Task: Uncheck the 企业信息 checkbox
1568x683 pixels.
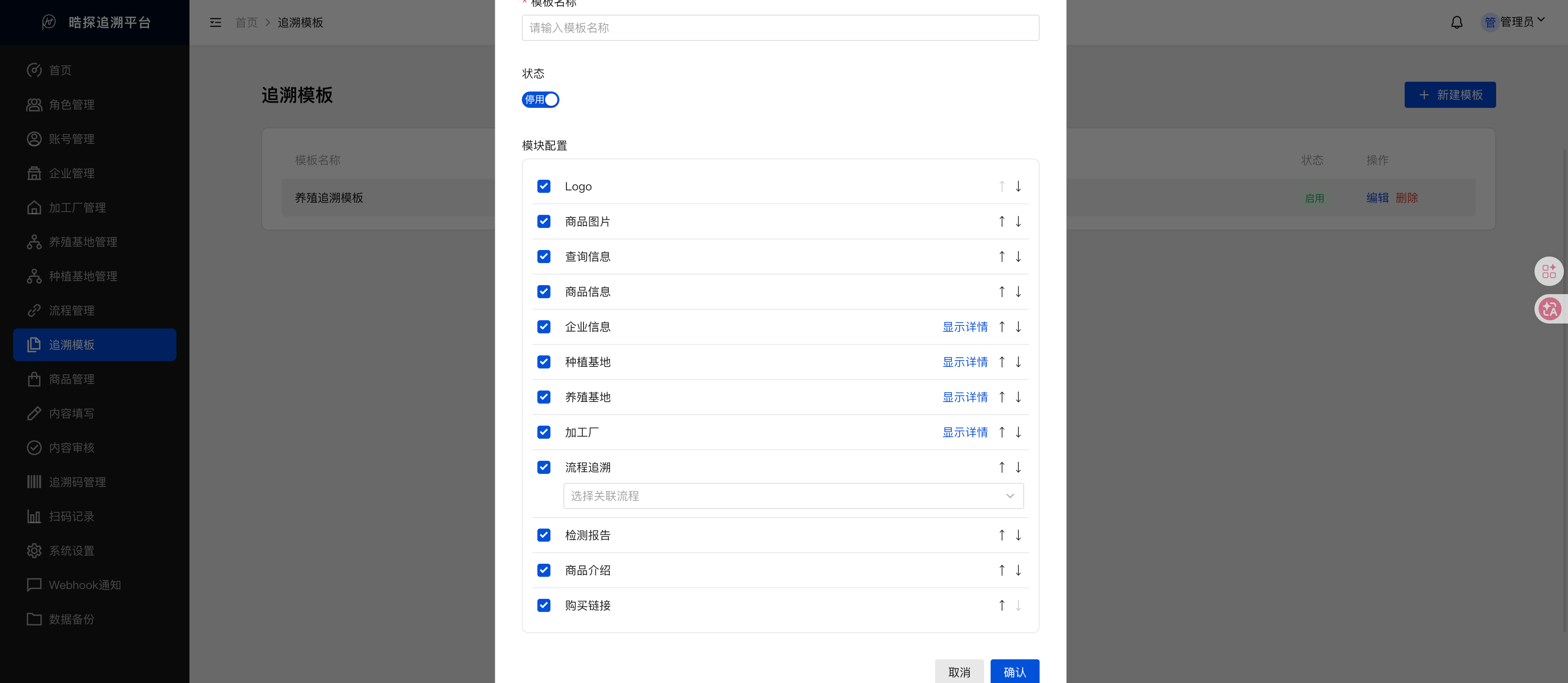Action: [543, 327]
